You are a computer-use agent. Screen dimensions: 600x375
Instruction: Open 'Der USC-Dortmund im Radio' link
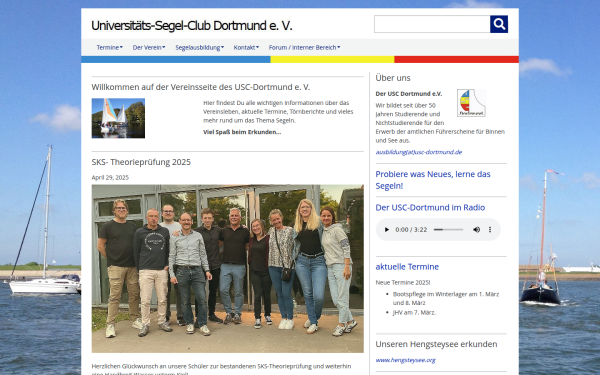(430, 207)
